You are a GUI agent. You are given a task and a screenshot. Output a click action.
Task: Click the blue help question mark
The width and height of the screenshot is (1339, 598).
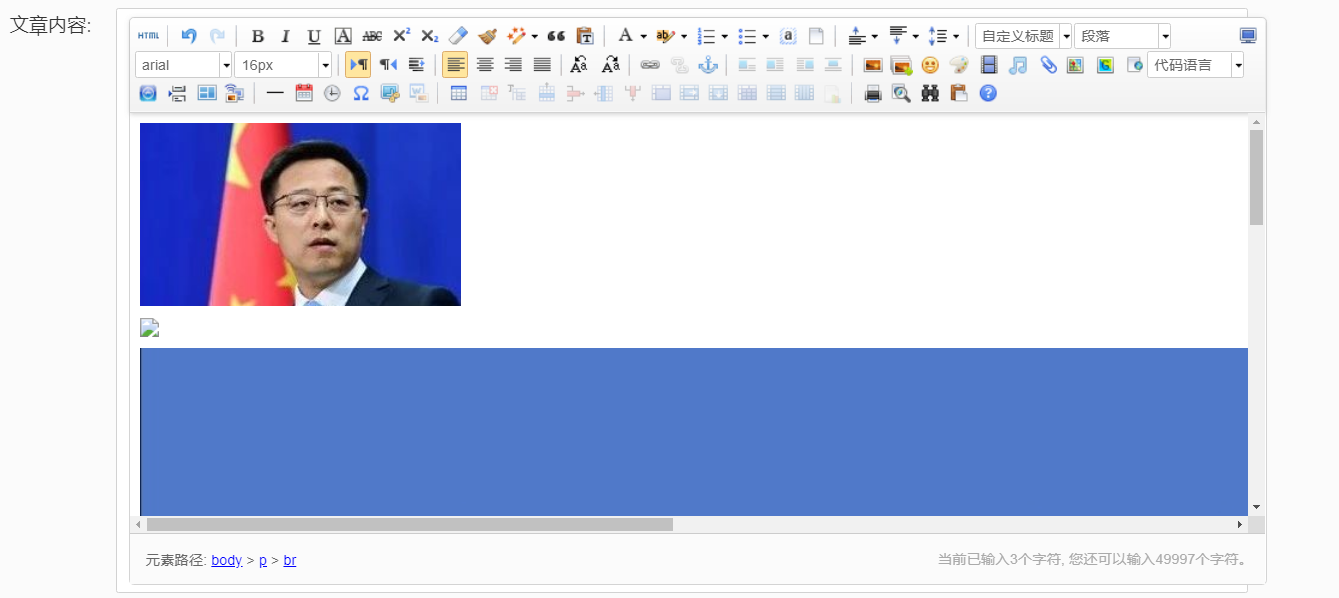coord(988,93)
